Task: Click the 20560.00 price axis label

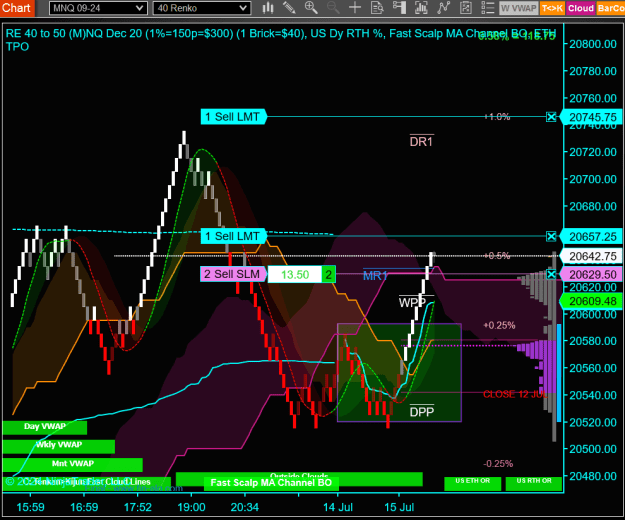Action: (x=593, y=368)
